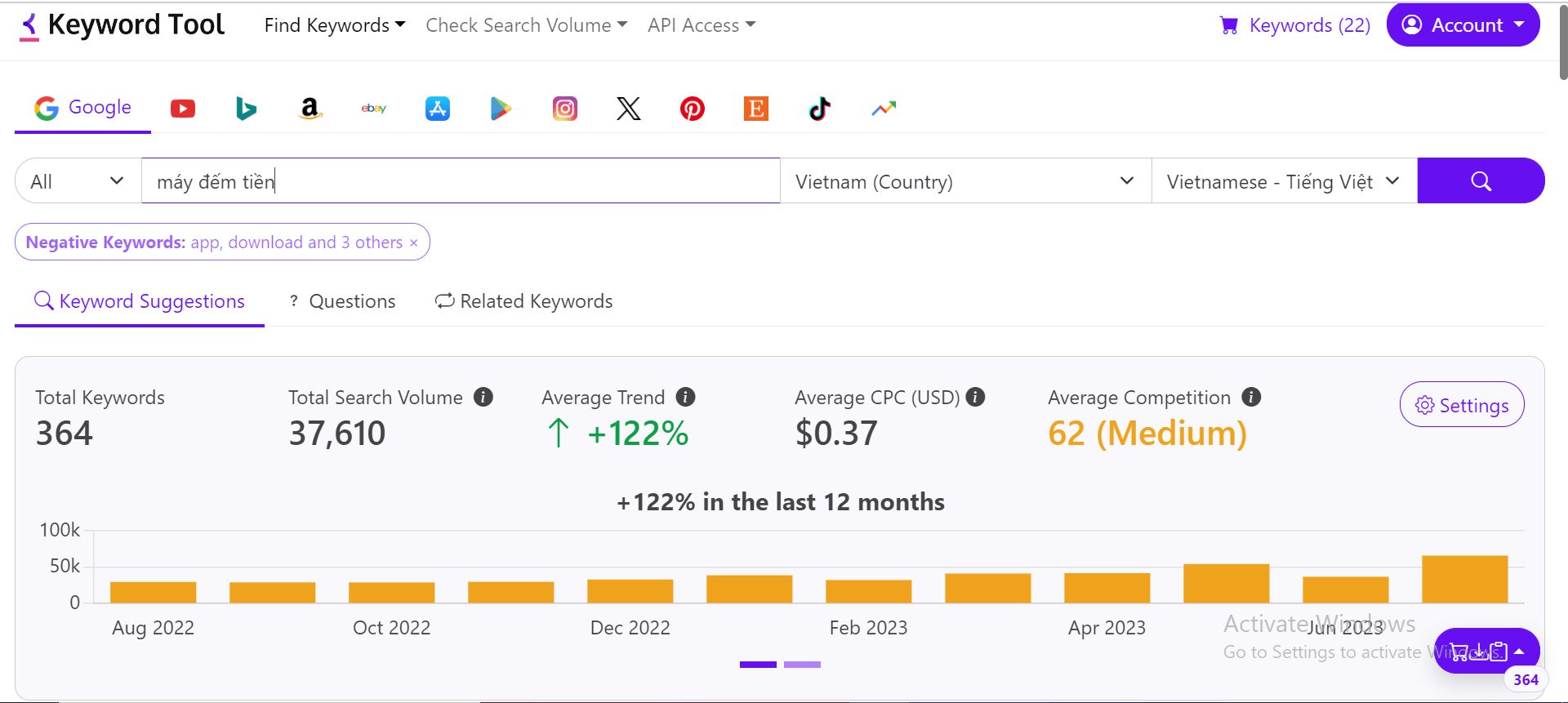Open the App Store keyword tab
The height and width of the screenshot is (703, 1568).
coord(438,109)
